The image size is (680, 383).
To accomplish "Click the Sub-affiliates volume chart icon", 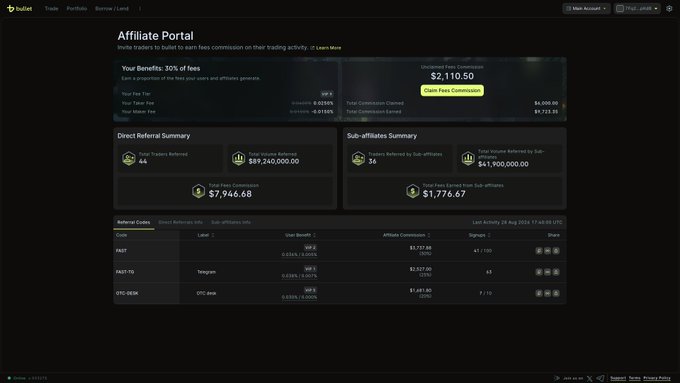I will pyautogui.click(x=468, y=158).
